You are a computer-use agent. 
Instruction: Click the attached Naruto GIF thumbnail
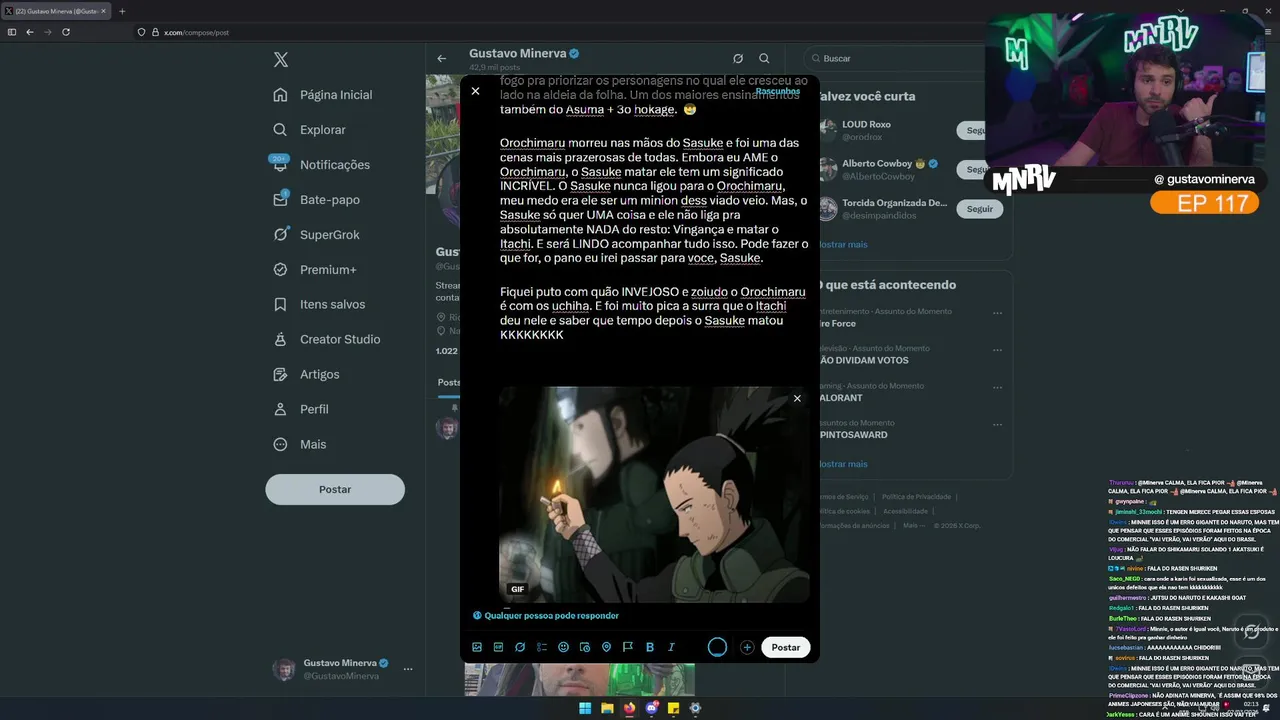pos(655,494)
